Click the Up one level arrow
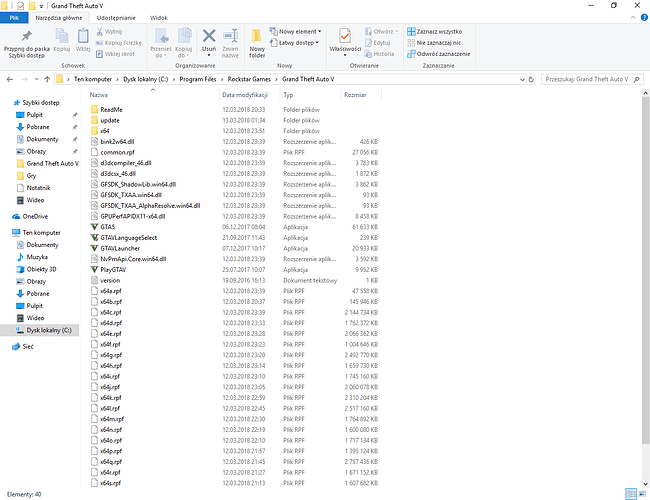 47,79
